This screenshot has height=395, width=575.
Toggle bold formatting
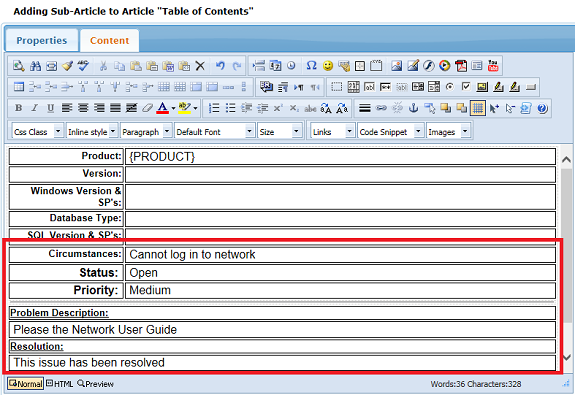click(x=18, y=108)
